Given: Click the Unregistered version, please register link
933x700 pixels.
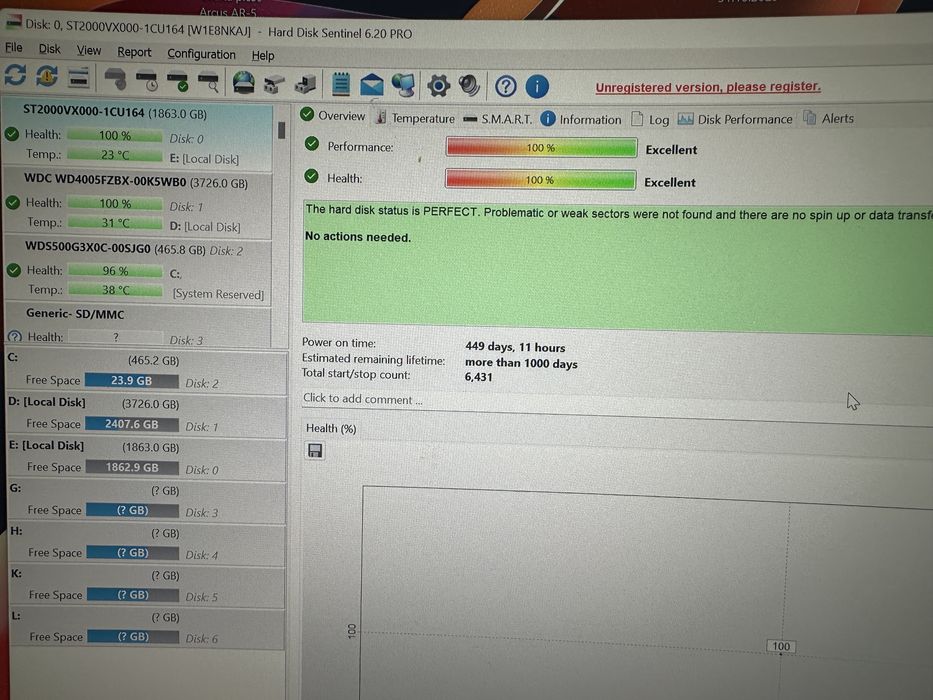Looking at the screenshot, I should 708,87.
